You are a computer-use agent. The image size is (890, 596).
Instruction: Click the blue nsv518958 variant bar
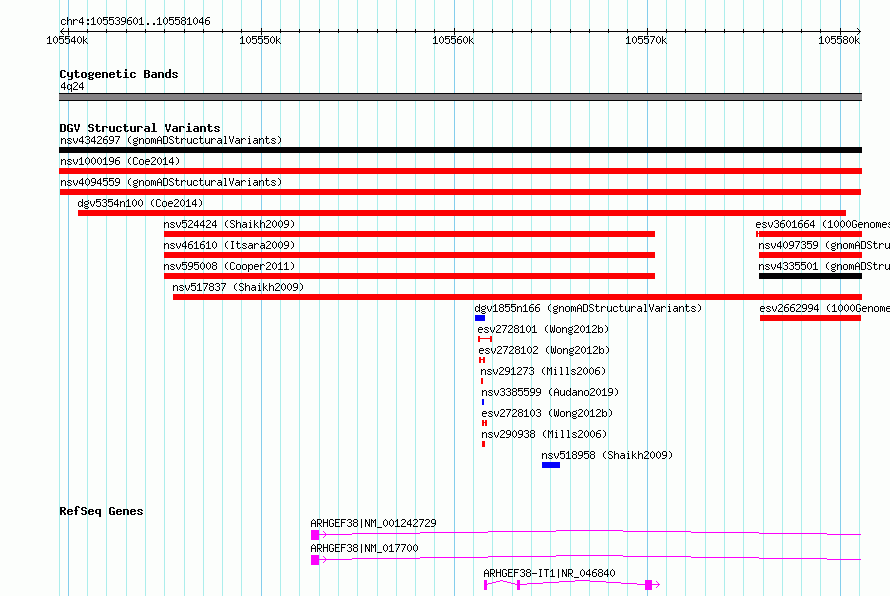tap(551, 465)
